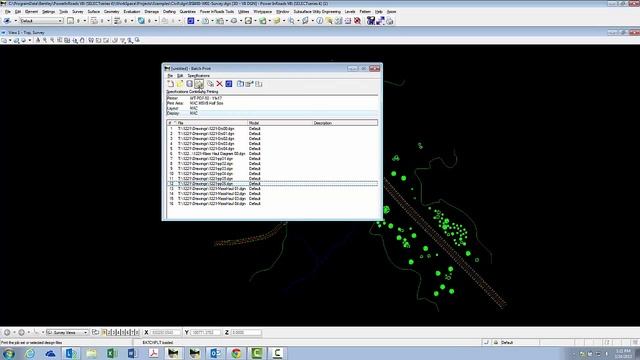Screen dimensions: 640x360
Task: Toggle view 5 button in bottom bar
Action: point(123,332)
